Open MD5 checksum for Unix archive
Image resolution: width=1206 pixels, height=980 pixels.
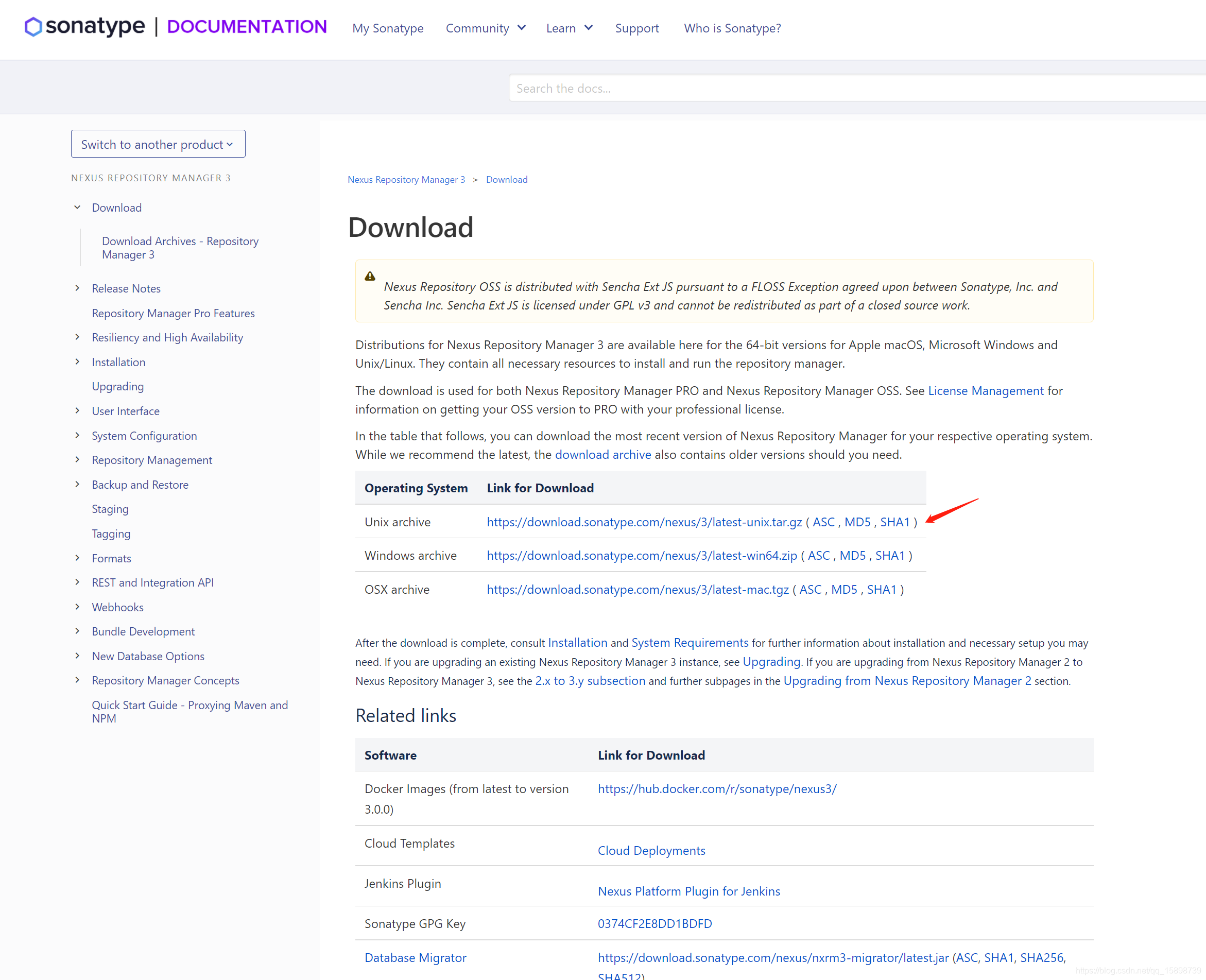click(x=857, y=522)
